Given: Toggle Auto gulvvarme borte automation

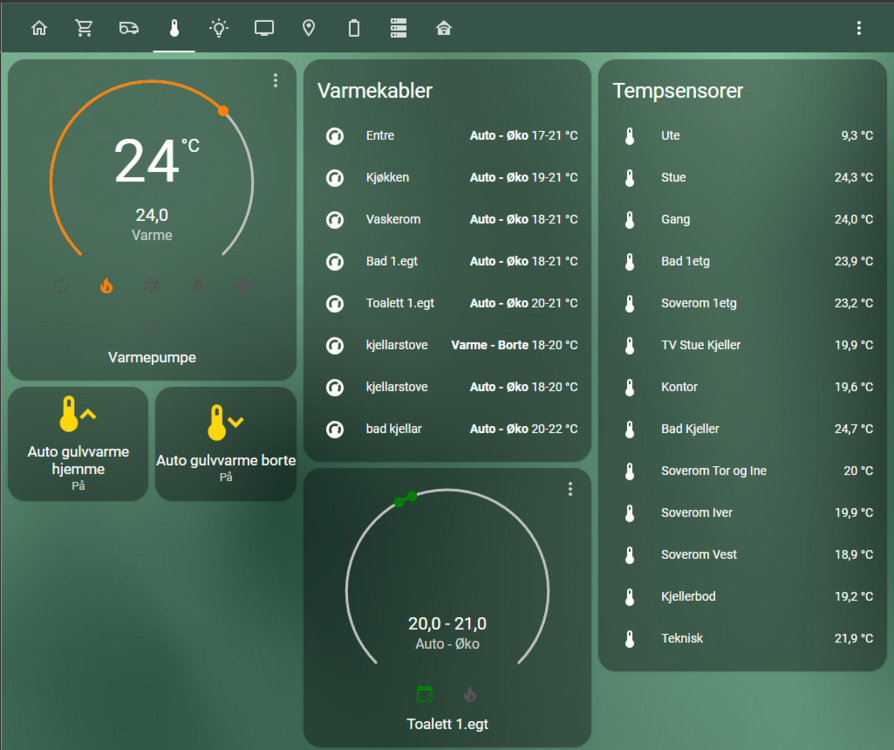Looking at the screenshot, I should pos(226,444).
